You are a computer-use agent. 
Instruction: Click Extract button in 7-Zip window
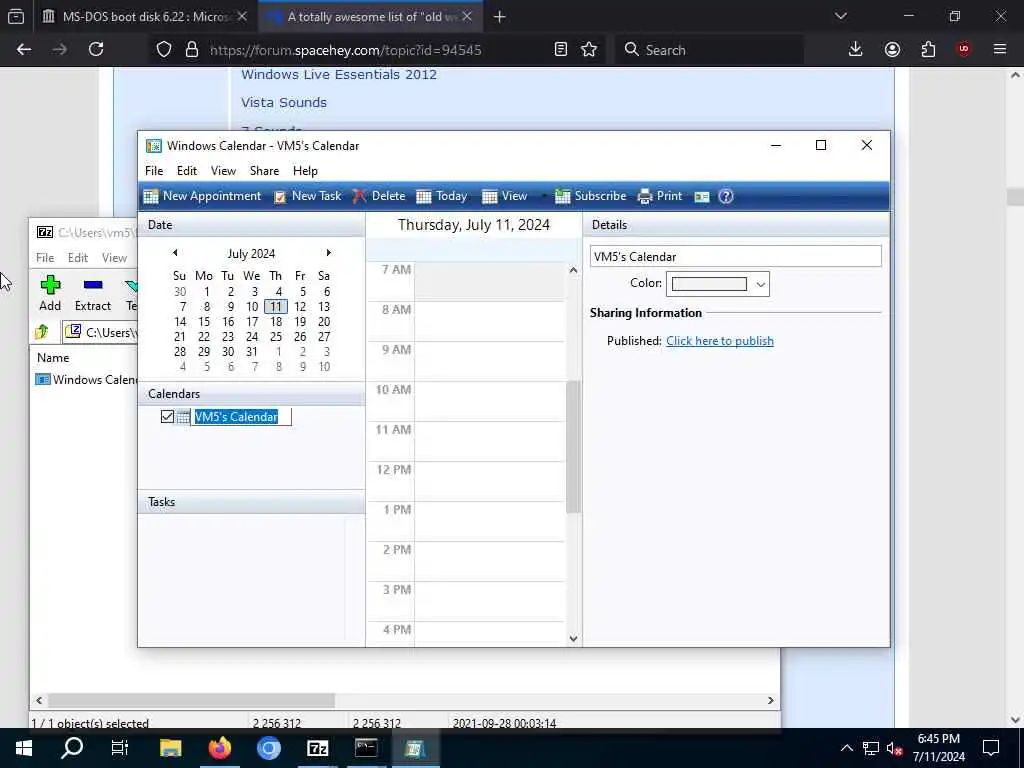point(93,293)
